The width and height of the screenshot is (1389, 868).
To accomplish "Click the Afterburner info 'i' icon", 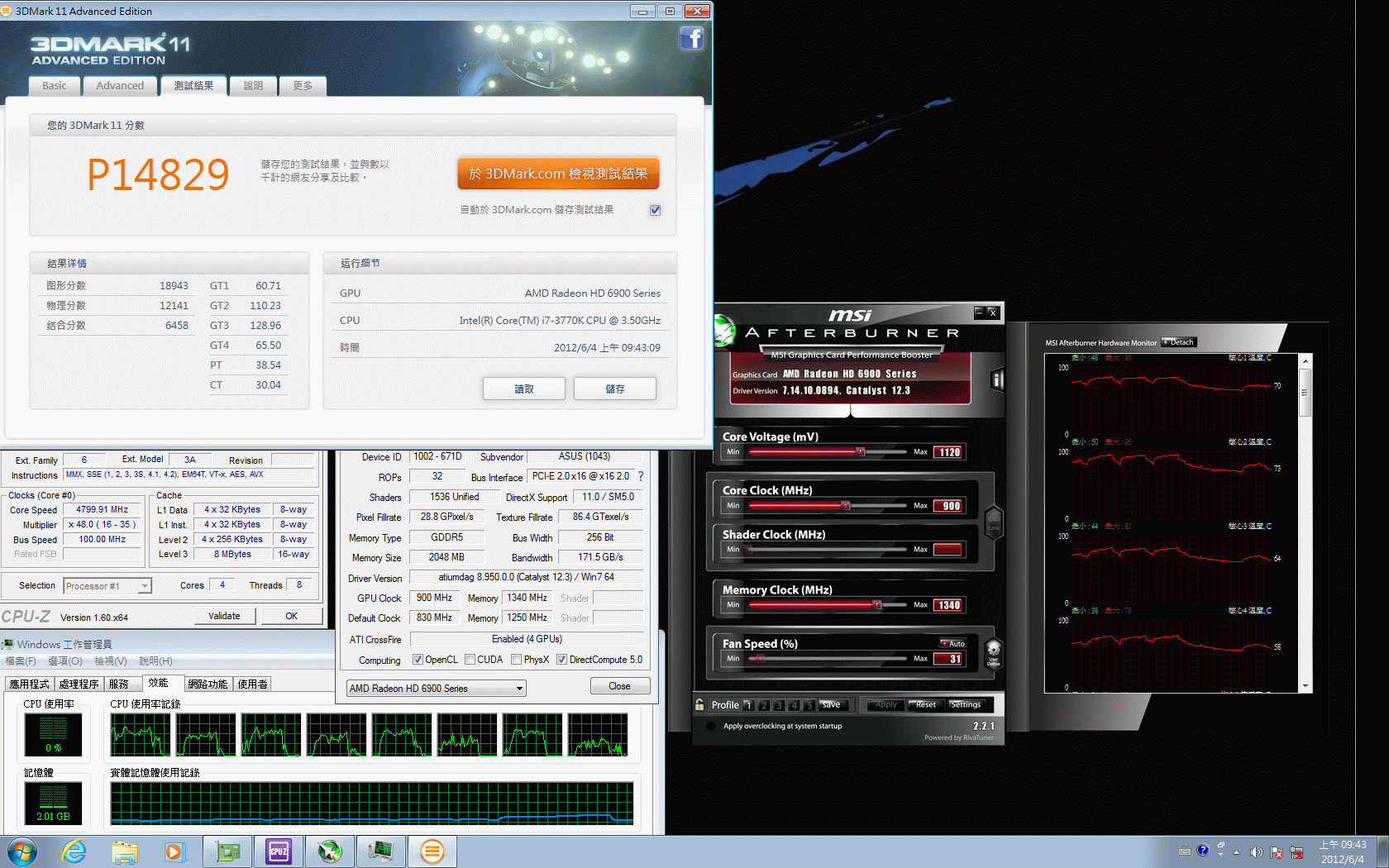I will click(997, 379).
